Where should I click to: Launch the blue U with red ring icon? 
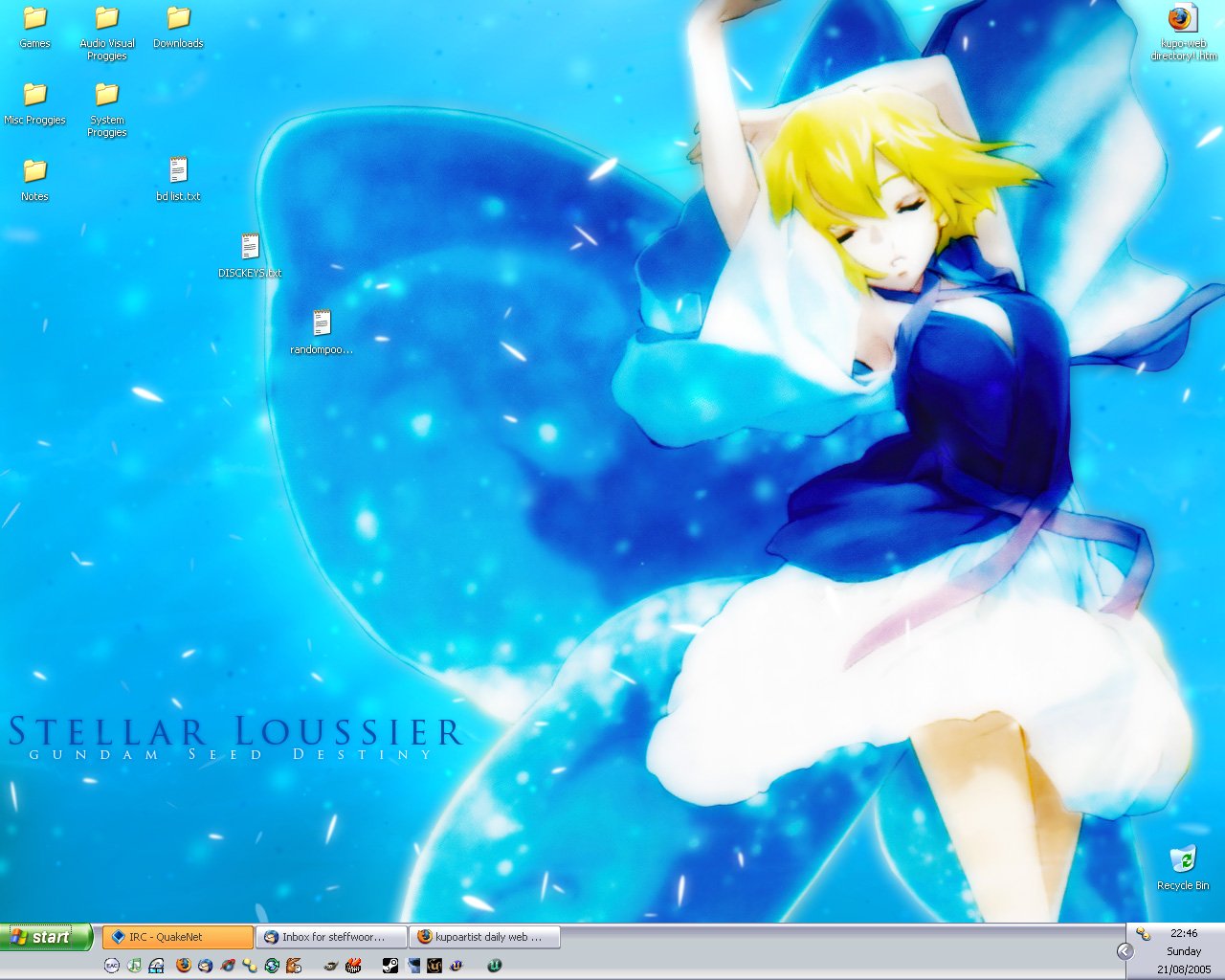(x=457, y=966)
